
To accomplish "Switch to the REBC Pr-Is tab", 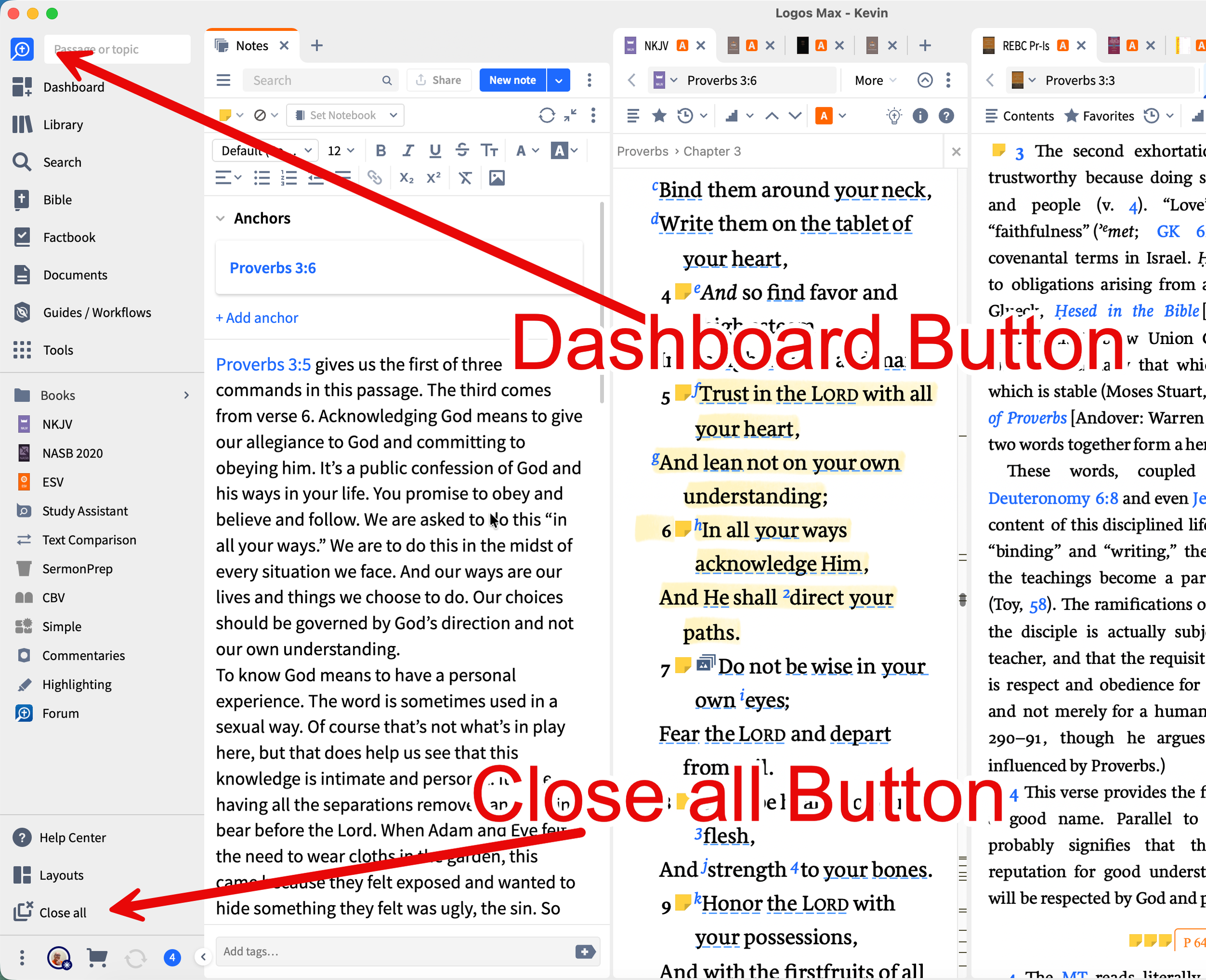I will (x=1025, y=46).
